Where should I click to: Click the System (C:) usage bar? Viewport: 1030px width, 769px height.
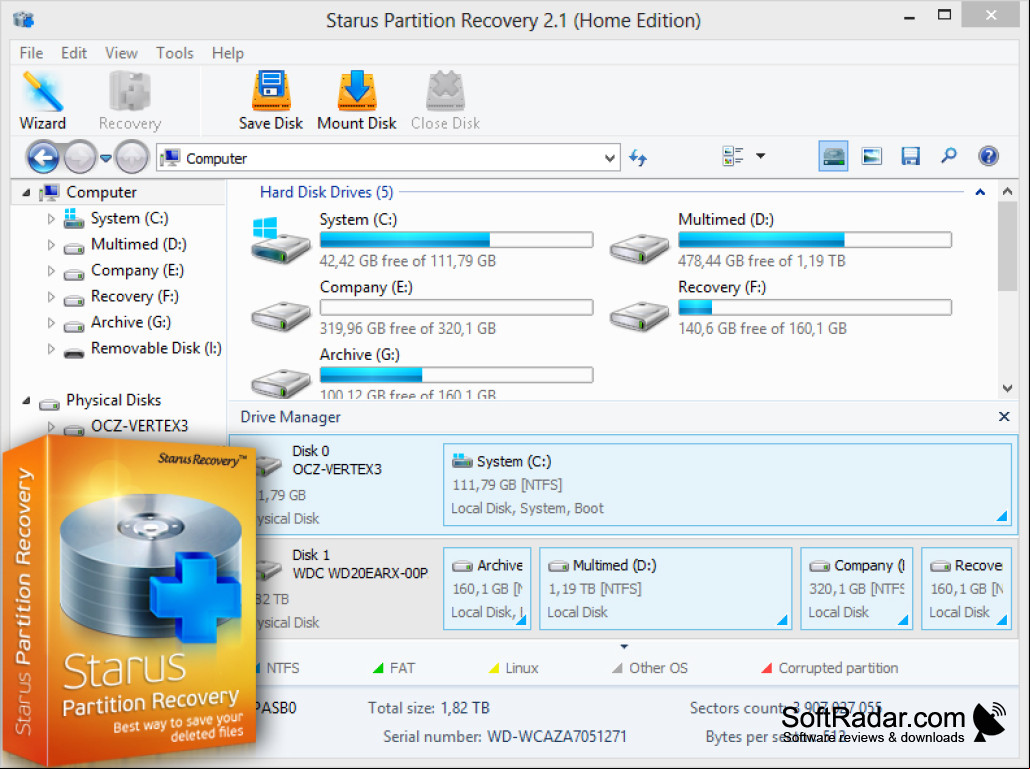[457, 240]
